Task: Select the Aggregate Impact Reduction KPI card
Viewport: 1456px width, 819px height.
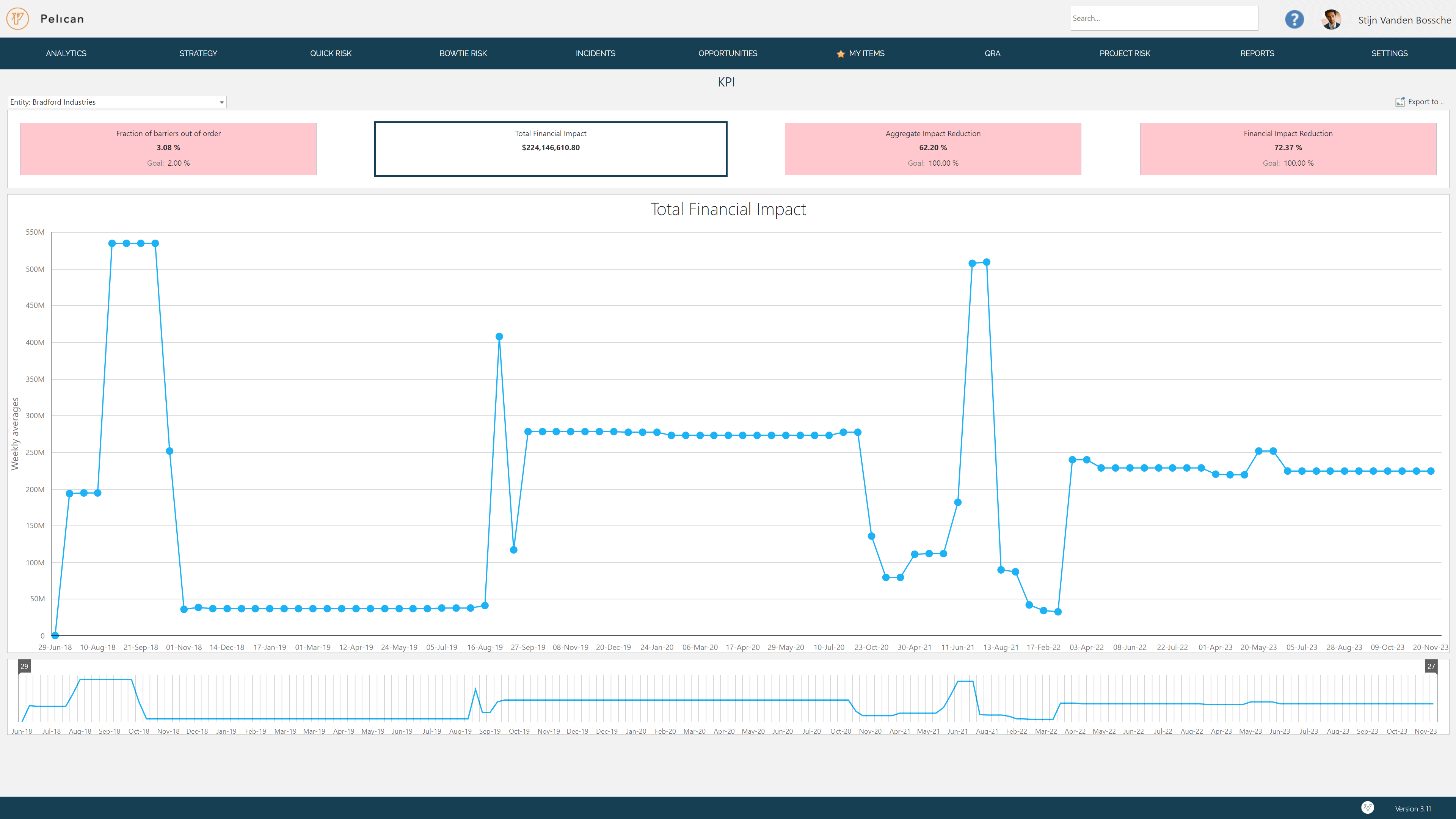Action: point(933,149)
